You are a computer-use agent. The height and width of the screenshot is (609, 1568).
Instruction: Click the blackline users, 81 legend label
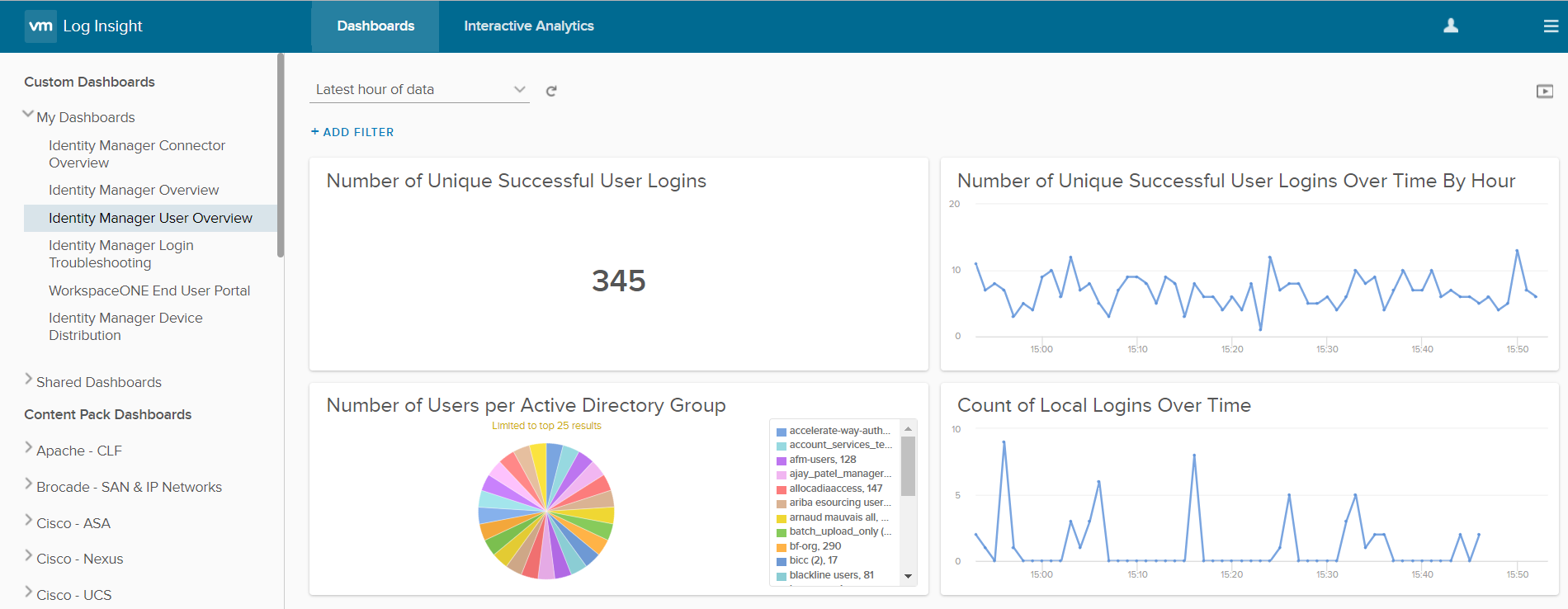[x=832, y=575]
